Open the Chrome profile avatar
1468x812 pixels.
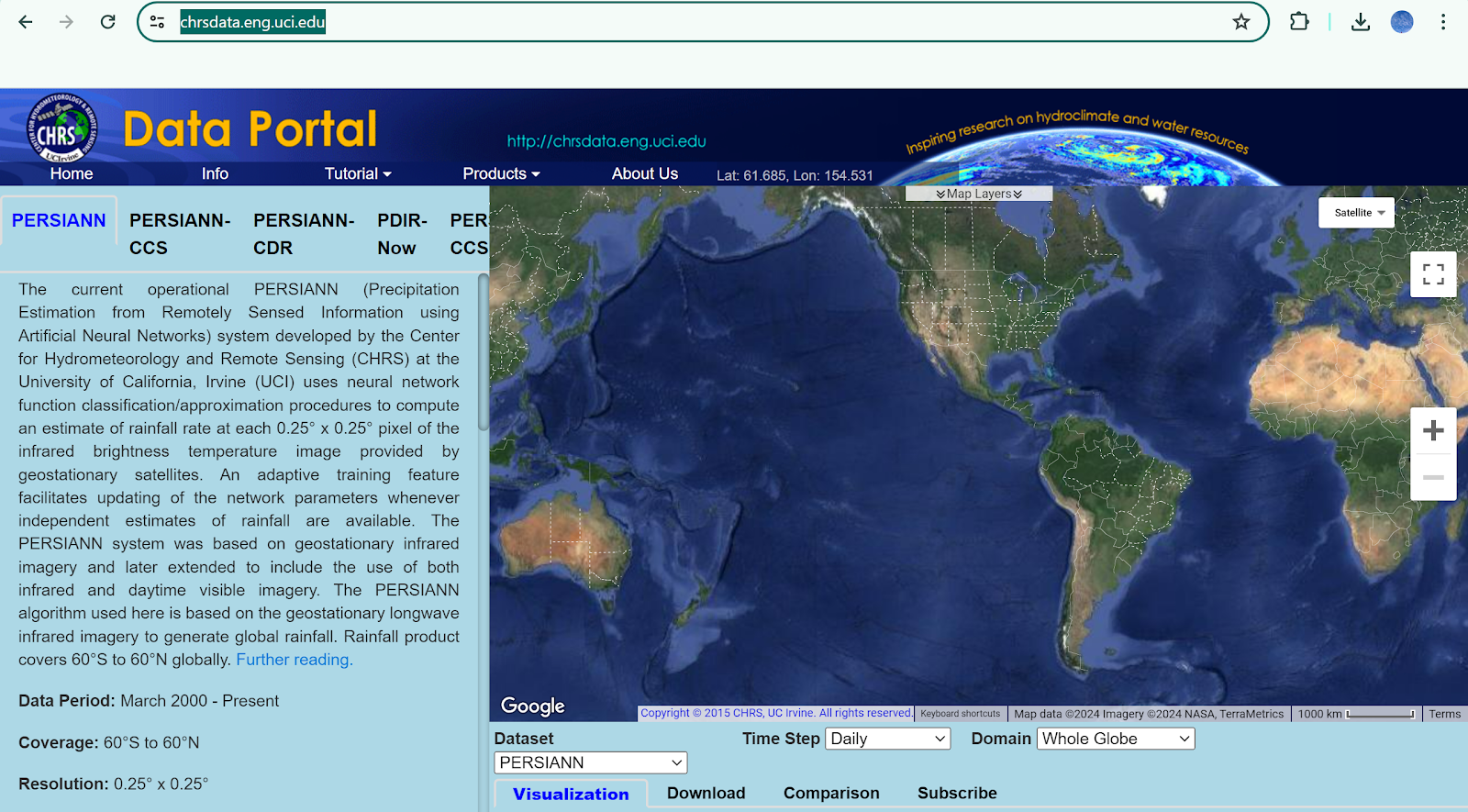click(x=1402, y=22)
